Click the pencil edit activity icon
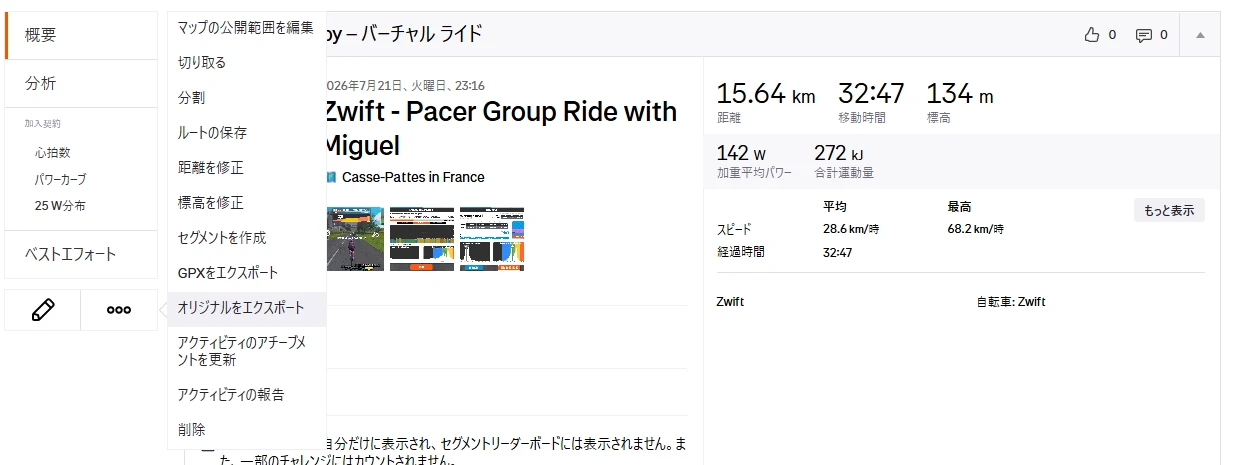This screenshot has width=1240, height=465. pos(43,310)
